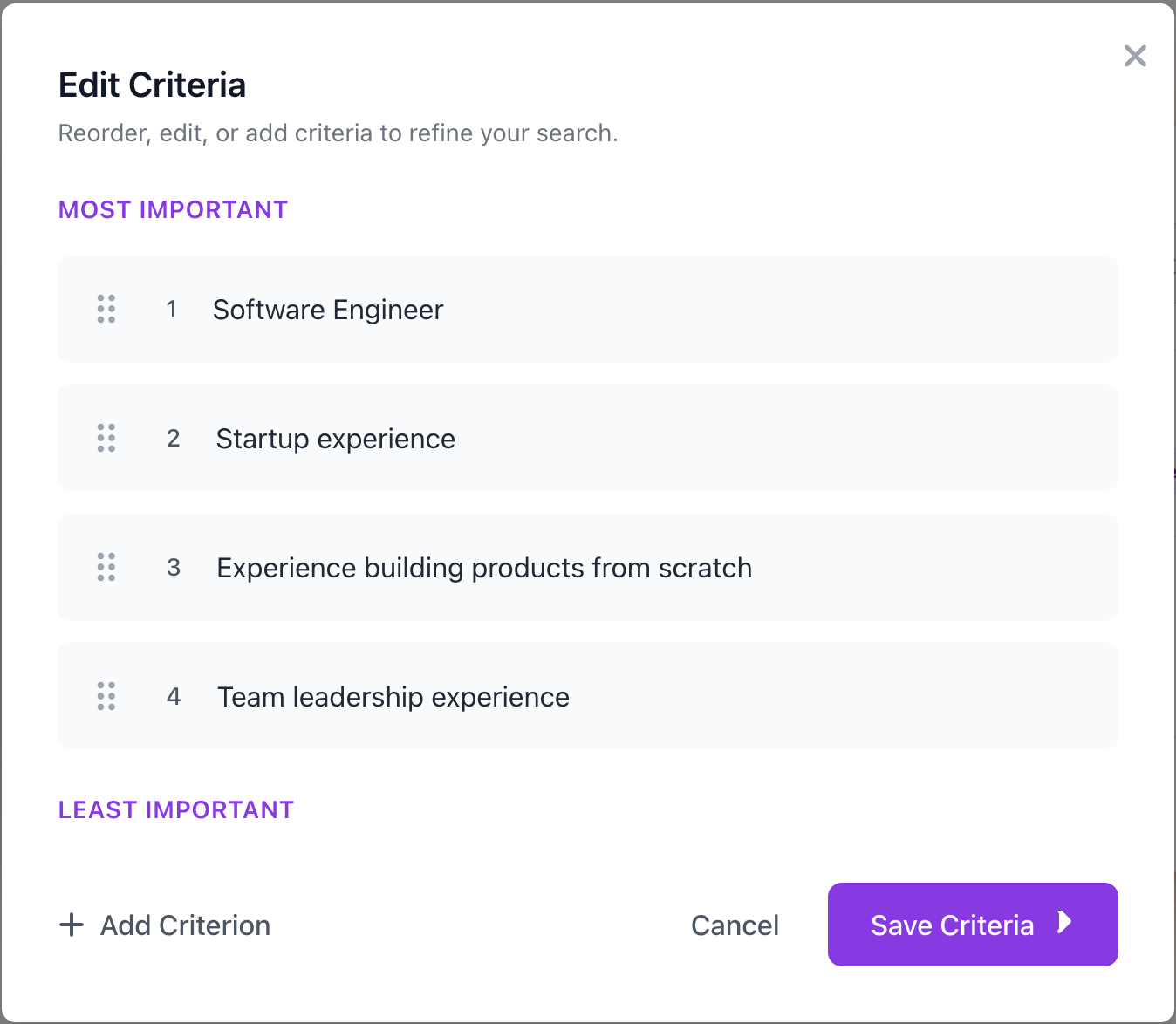This screenshot has width=1176, height=1024.
Task: Click the X icon to dismiss dialog
Action: pos(1135,56)
